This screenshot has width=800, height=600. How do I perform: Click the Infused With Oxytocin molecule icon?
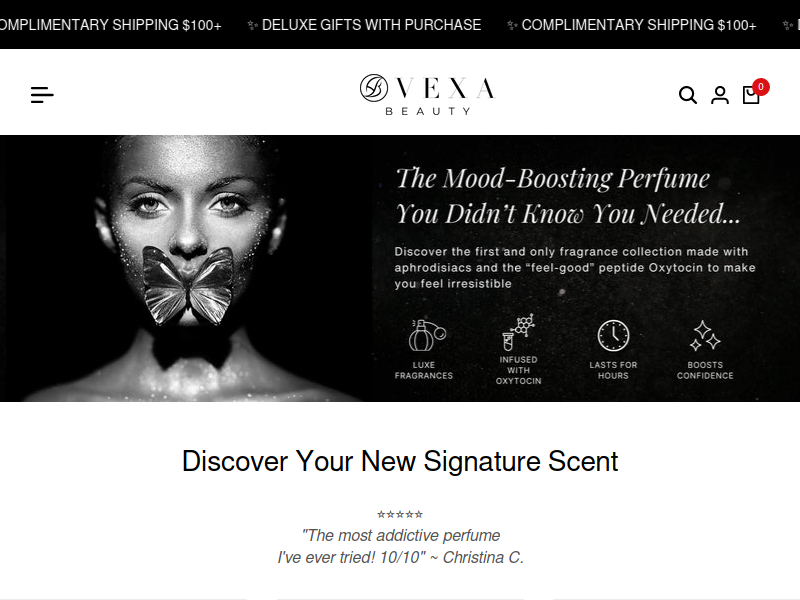click(x=518, y=332)
